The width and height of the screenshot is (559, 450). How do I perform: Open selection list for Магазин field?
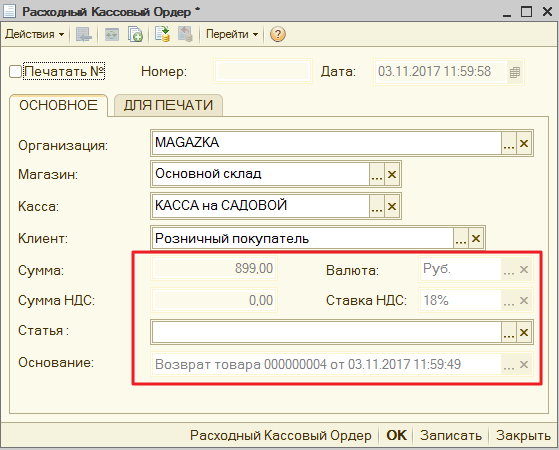(377, 175)
